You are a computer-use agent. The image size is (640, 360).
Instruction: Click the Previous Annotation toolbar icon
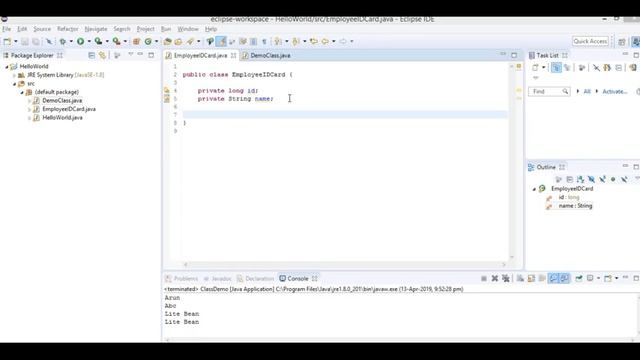tap(296, 41)
